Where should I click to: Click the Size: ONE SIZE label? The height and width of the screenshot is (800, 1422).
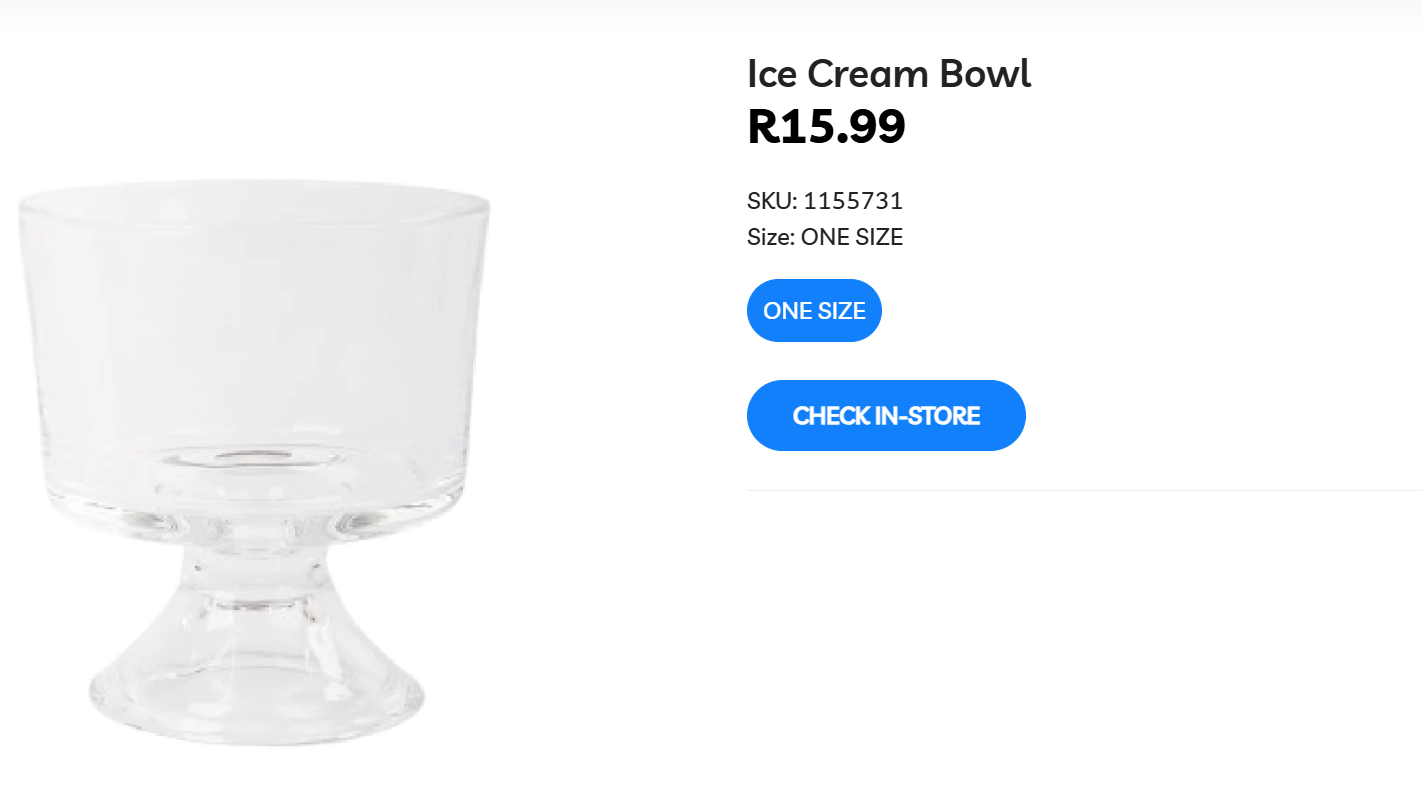tap(824, 237)
